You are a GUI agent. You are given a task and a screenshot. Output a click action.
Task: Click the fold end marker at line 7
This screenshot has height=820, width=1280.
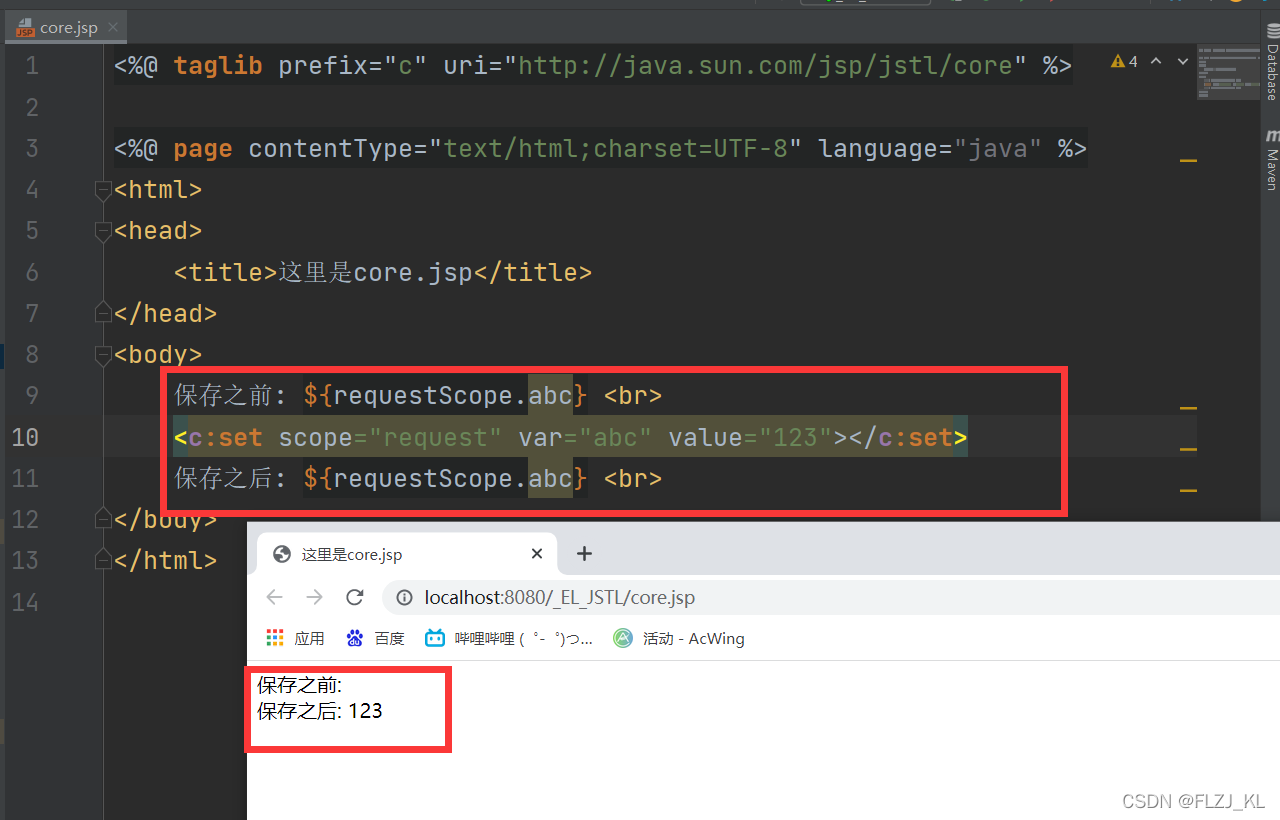point(101,313)
